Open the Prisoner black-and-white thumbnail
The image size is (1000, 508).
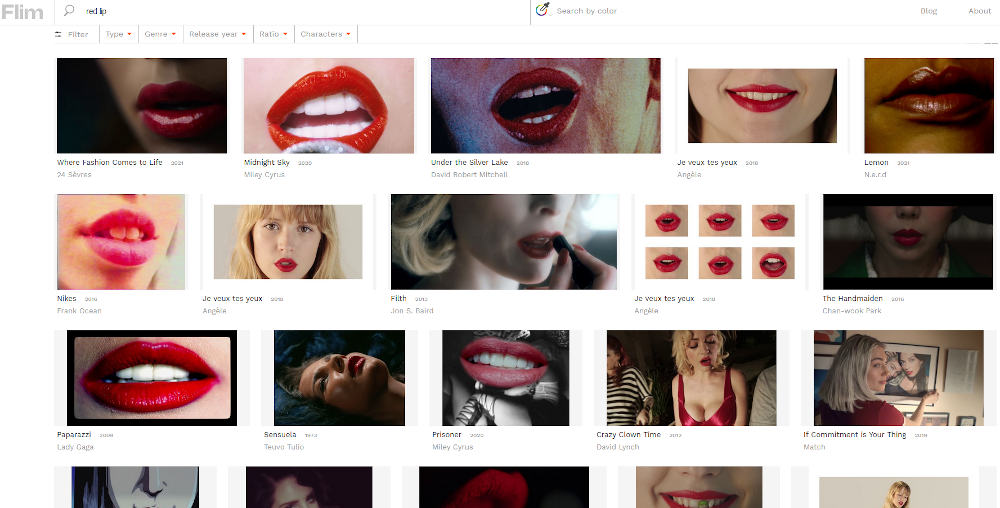pos(505,378)
